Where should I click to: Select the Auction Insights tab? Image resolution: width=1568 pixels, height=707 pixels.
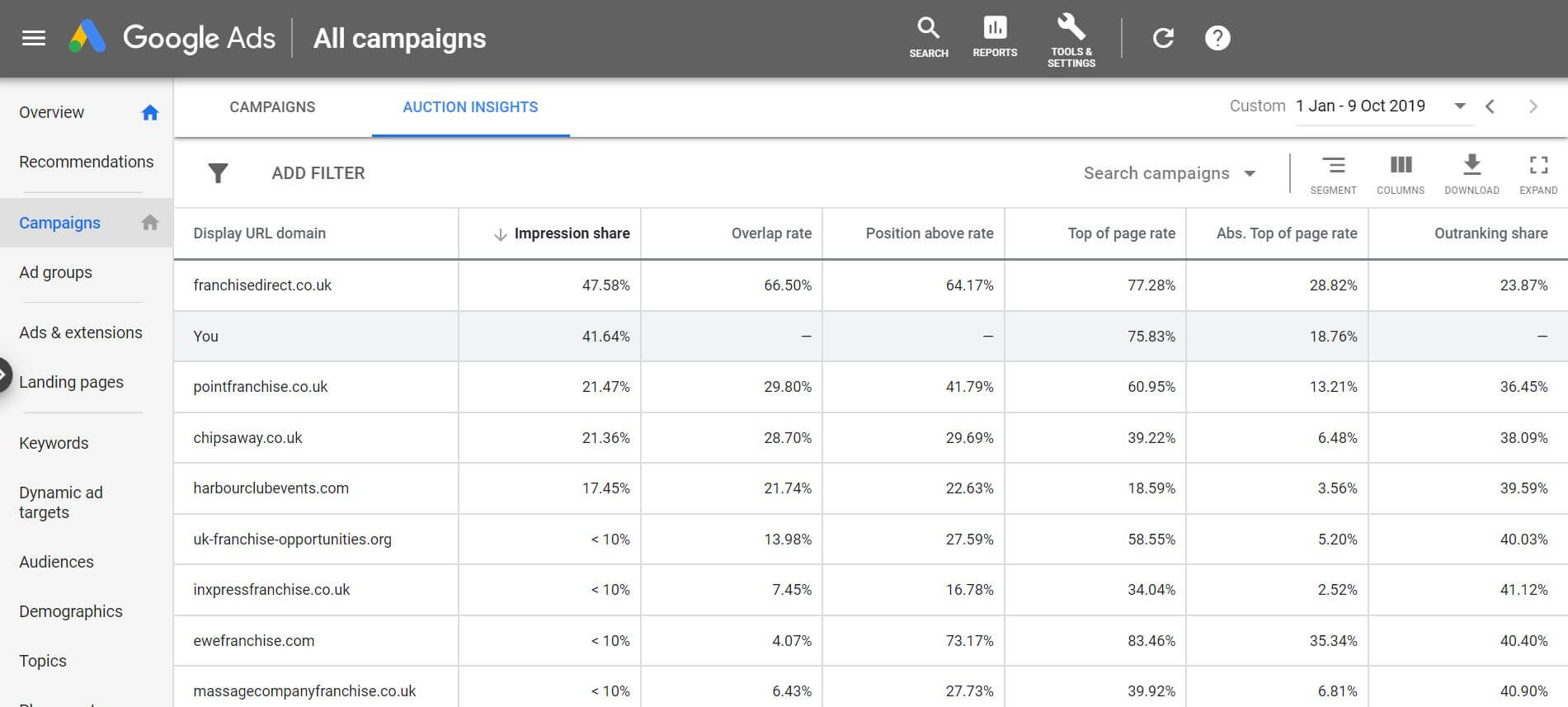tap(470, 107)
